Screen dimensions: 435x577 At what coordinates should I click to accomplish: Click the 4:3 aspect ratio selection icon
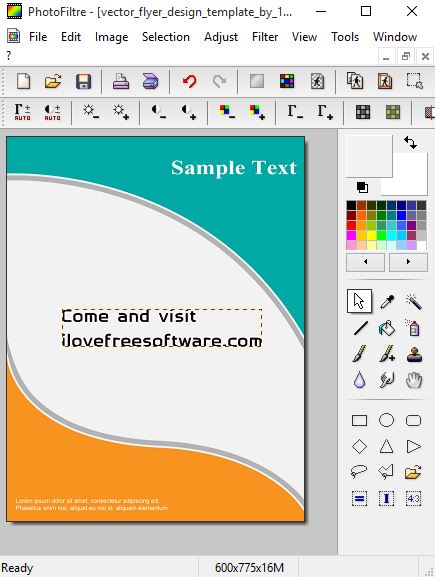click(413, 499)
